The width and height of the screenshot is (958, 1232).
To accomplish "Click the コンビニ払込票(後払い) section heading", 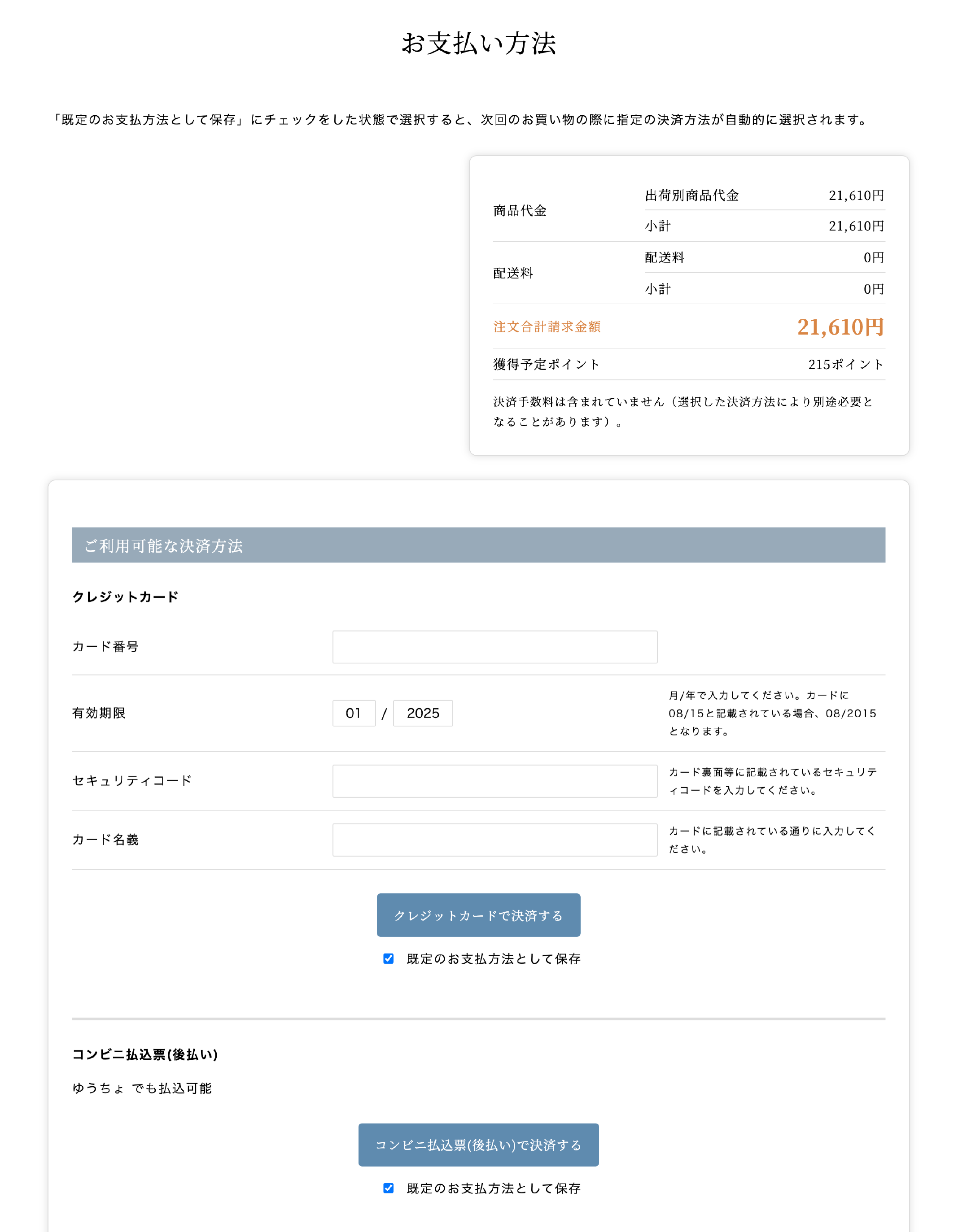I will click(145, 1054).
